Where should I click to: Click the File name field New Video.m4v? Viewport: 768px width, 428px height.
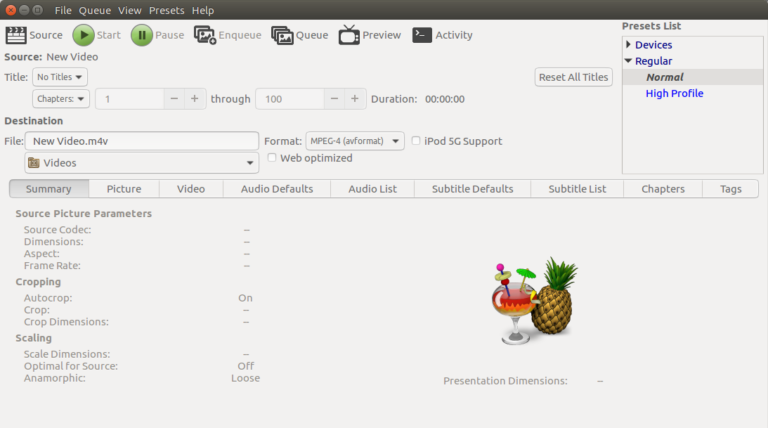click(x=142, y=141)
